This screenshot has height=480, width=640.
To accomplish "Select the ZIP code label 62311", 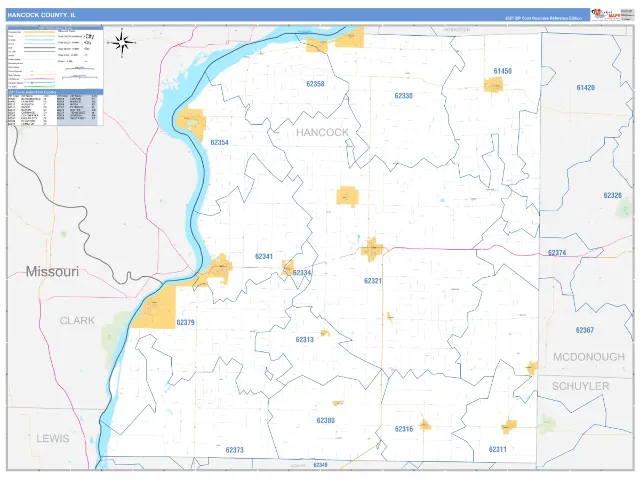I will click(x=498, y=449).
